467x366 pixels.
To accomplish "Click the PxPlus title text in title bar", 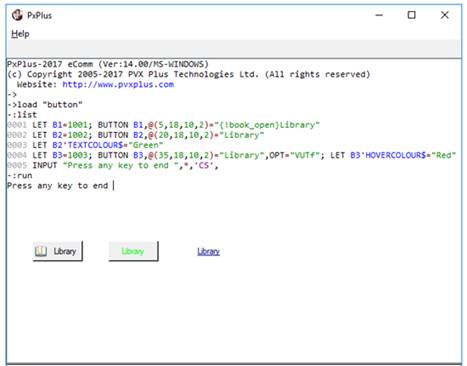I will click(39, 15).
